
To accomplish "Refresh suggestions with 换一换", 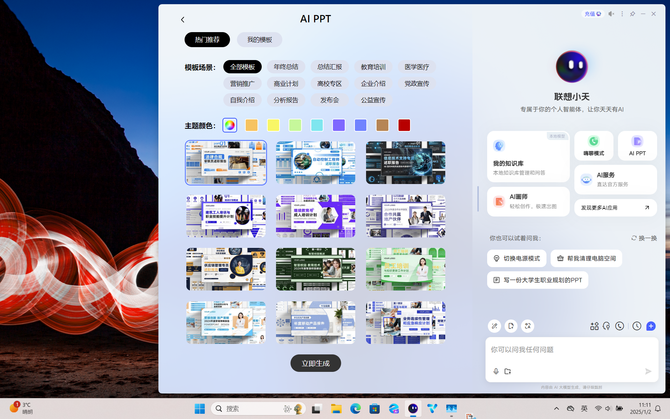I will click(644, 238).
